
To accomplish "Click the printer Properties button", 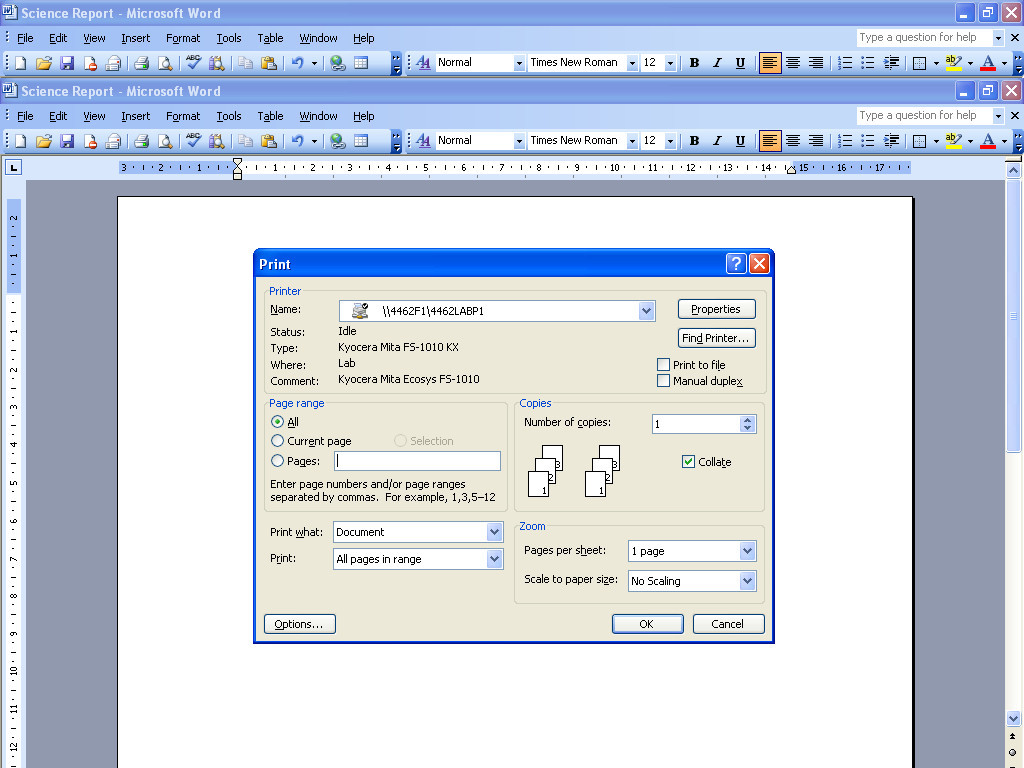I will pos(716,309).
